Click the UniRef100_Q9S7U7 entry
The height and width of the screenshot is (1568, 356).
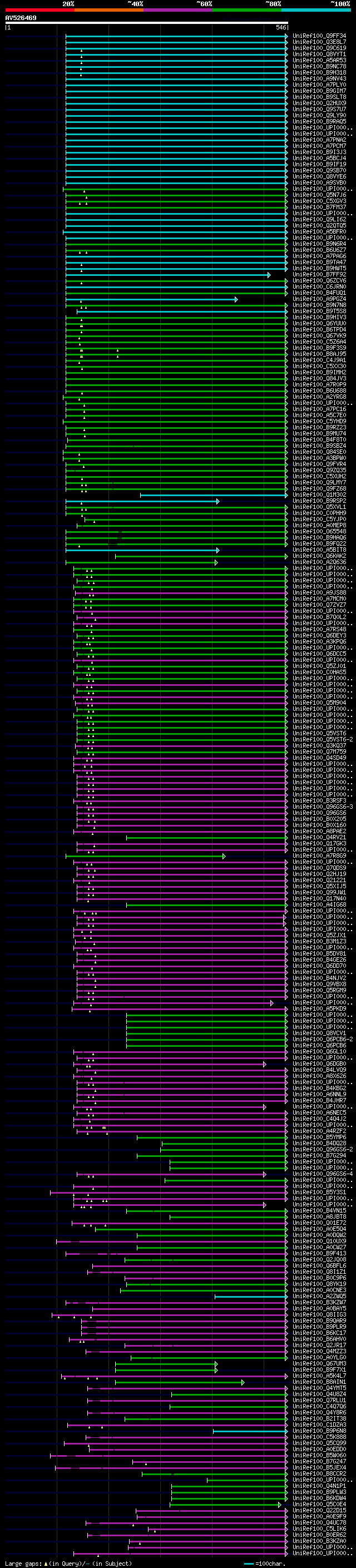[x=319, y=109]
